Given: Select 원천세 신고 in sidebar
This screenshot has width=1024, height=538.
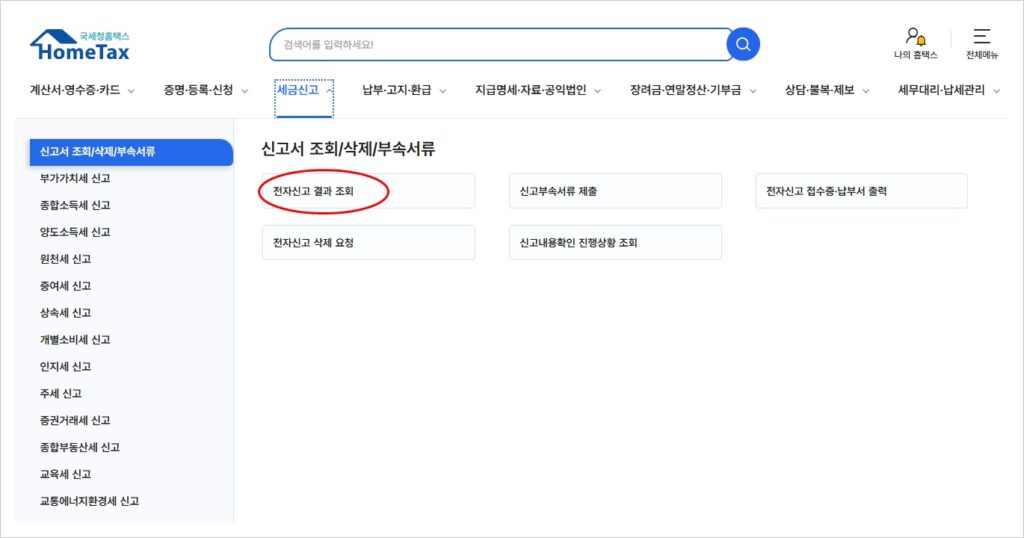Looking at the screenshot, I should [65, 259].
